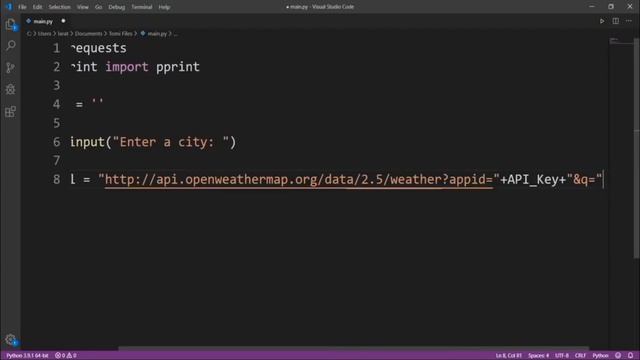Expand the Documents breadcrumb segment
640x360 pixels.
click(88, 34)
